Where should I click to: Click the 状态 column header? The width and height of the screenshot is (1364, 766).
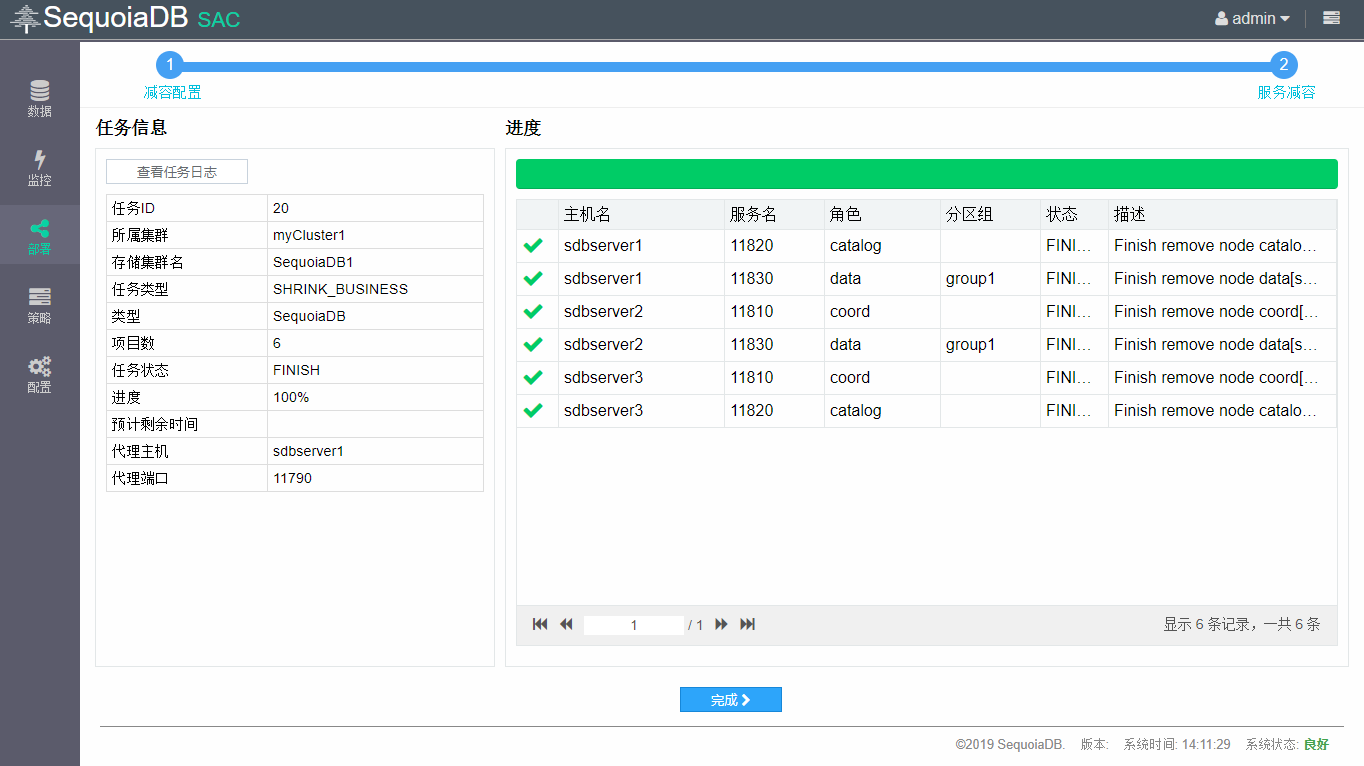[x=1074, y=214]
